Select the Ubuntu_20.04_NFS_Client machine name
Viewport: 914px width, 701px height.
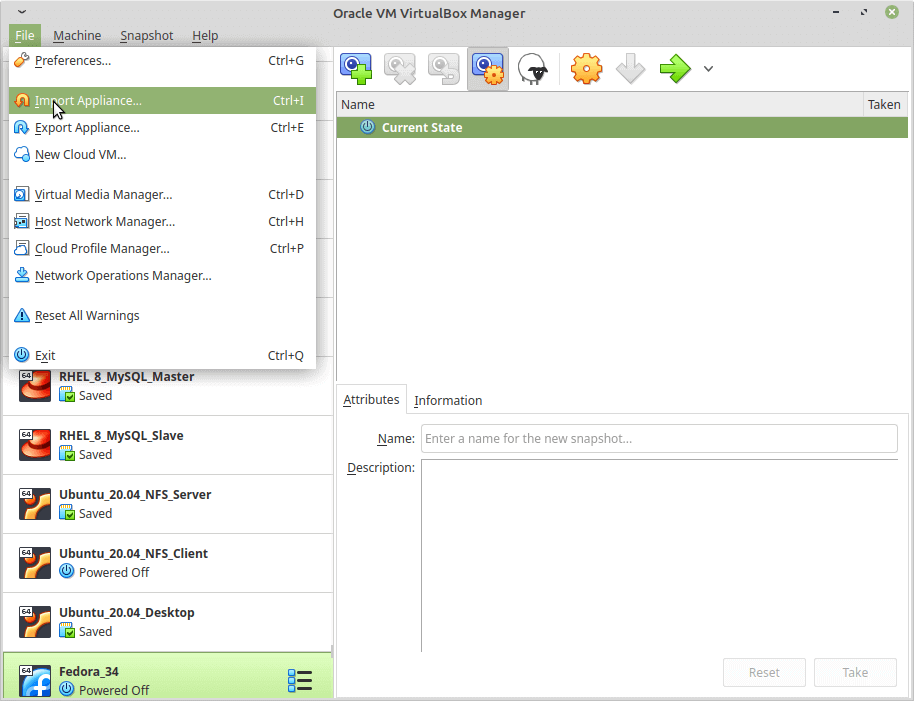(x=133, y=553)
